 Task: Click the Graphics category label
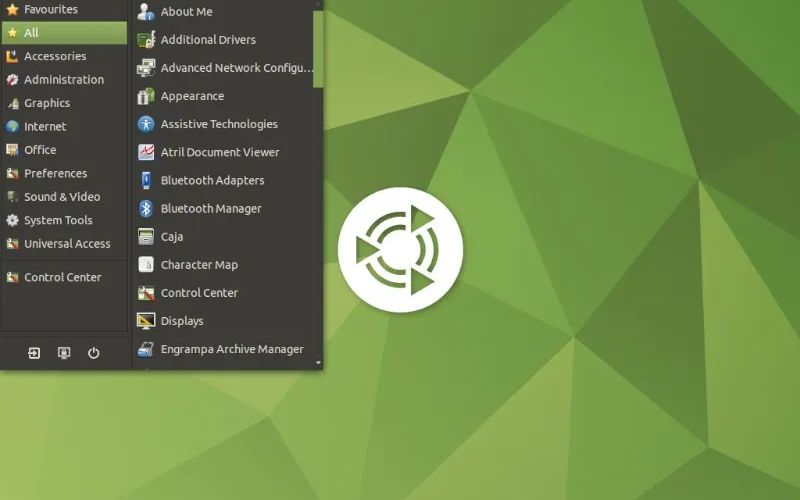47,103
